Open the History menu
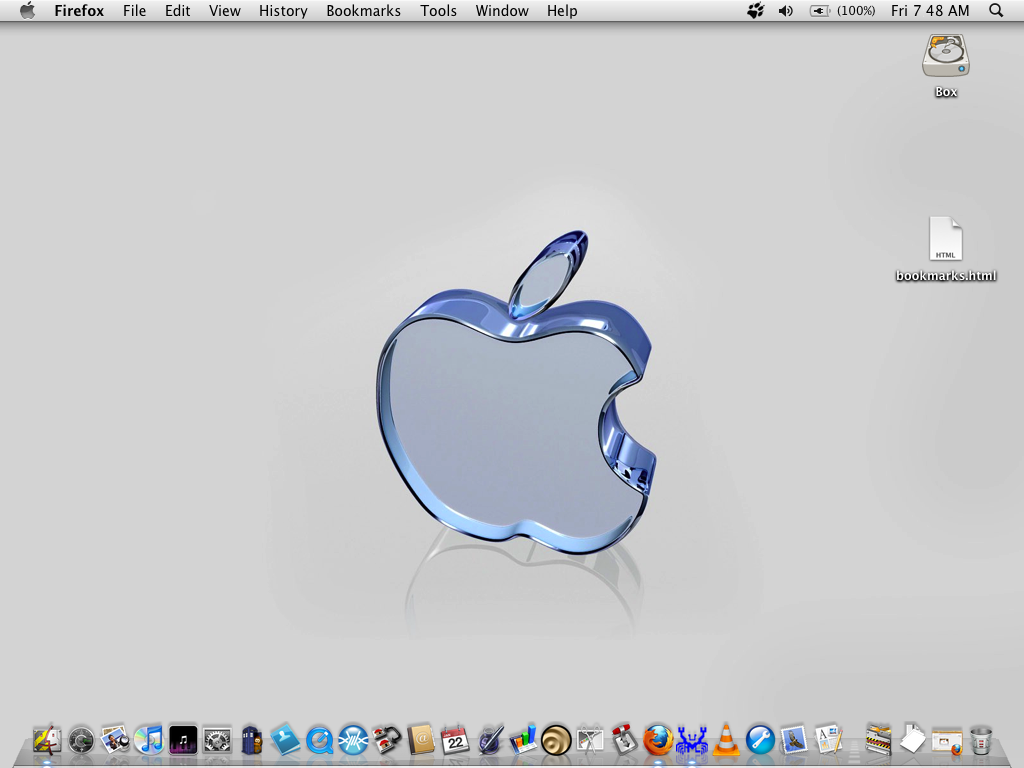Image resolution: width=1024 pixels, height=768 pixels. point(283,10)
